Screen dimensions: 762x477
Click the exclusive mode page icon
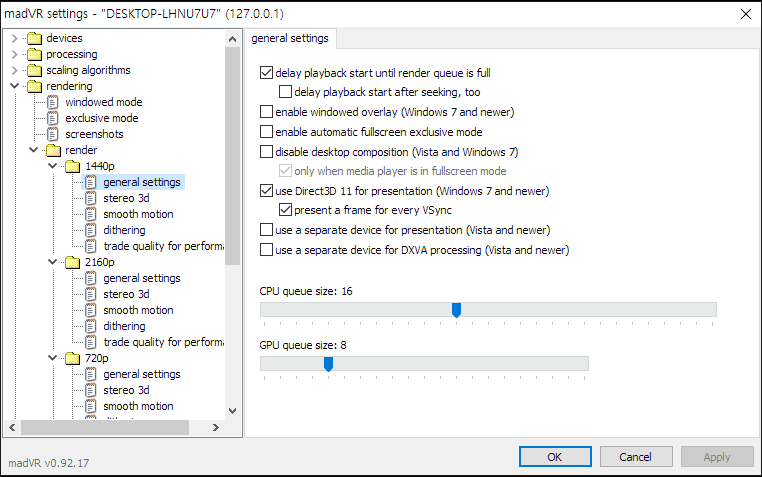coord(54,118)
